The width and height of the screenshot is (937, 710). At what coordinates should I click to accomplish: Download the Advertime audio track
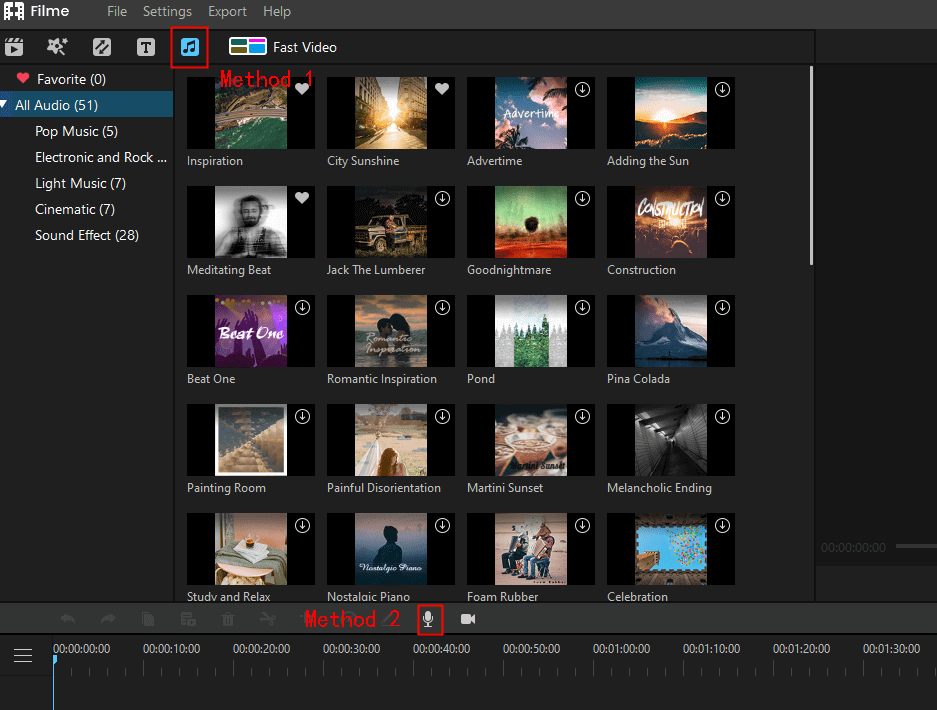point(583,90)
